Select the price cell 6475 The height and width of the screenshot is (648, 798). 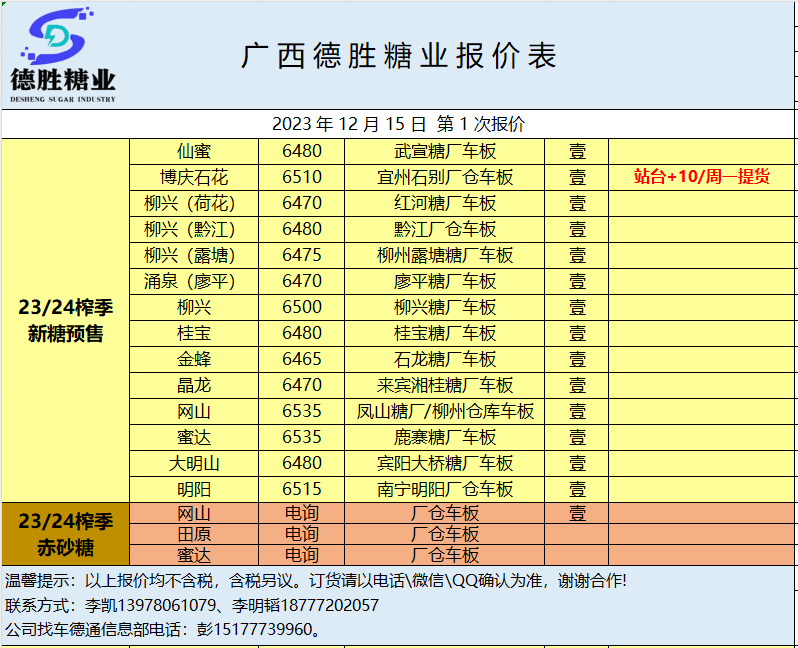point(301,255)
